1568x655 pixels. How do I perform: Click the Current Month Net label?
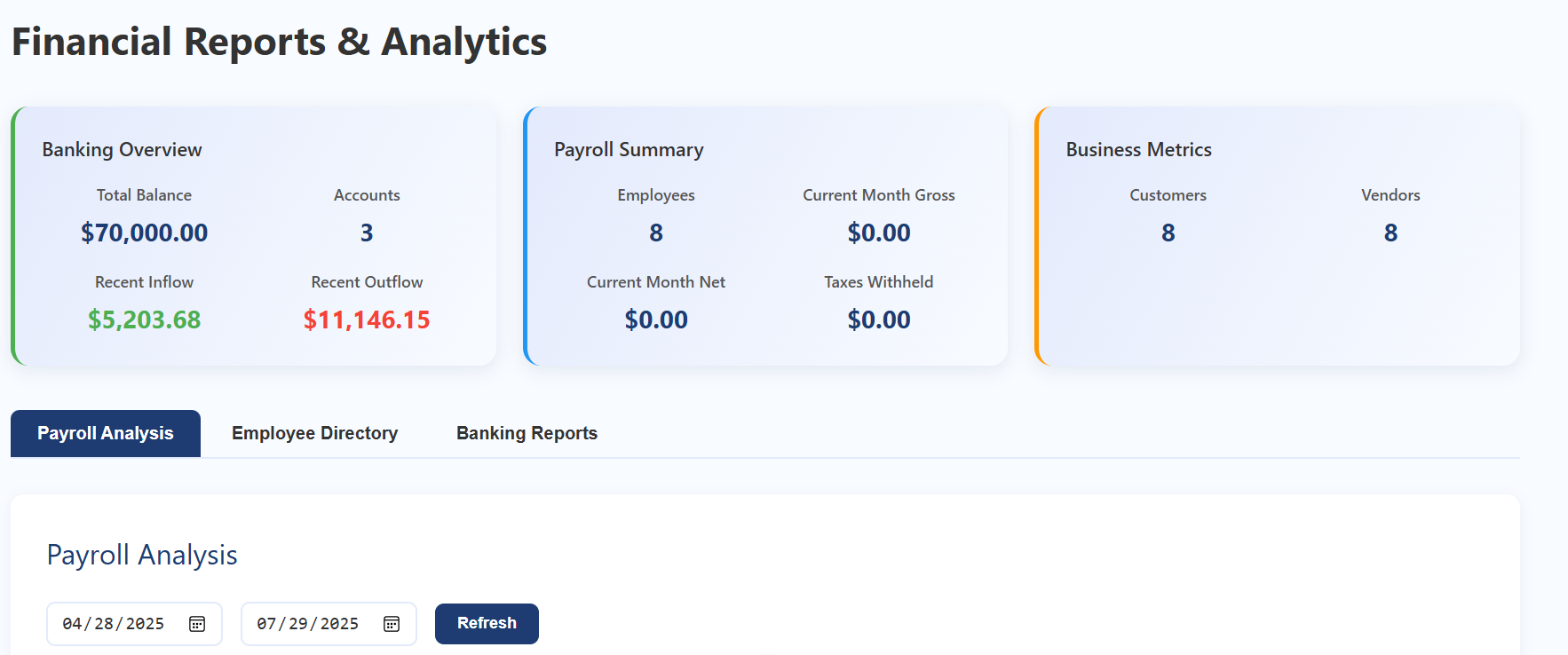656,282
